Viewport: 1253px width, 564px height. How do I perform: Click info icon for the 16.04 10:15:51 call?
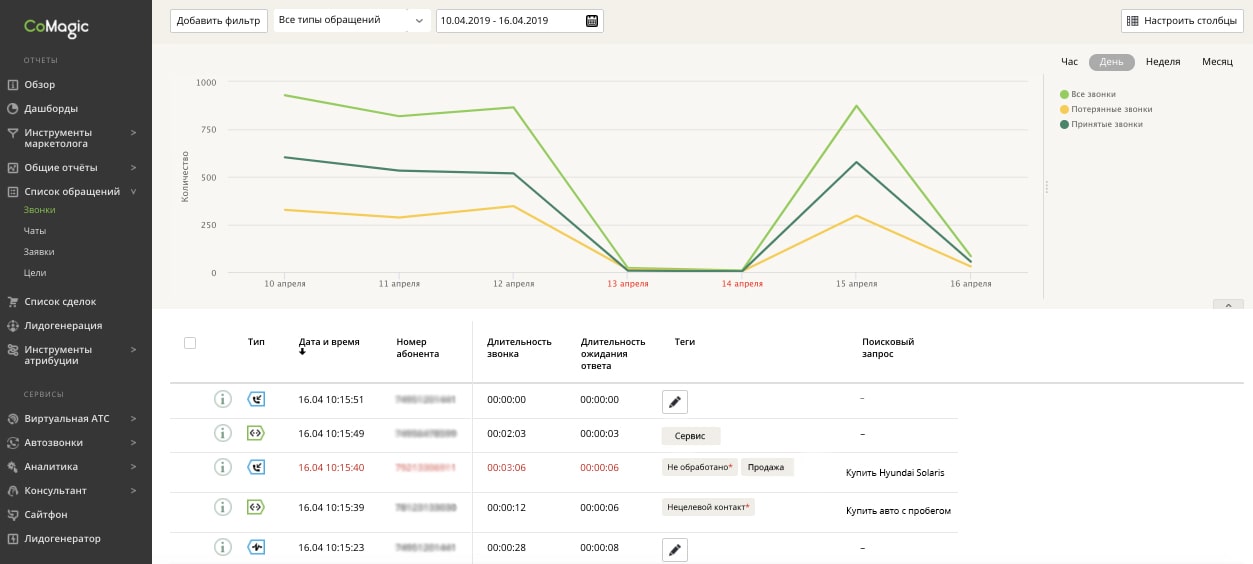point(223,400)
